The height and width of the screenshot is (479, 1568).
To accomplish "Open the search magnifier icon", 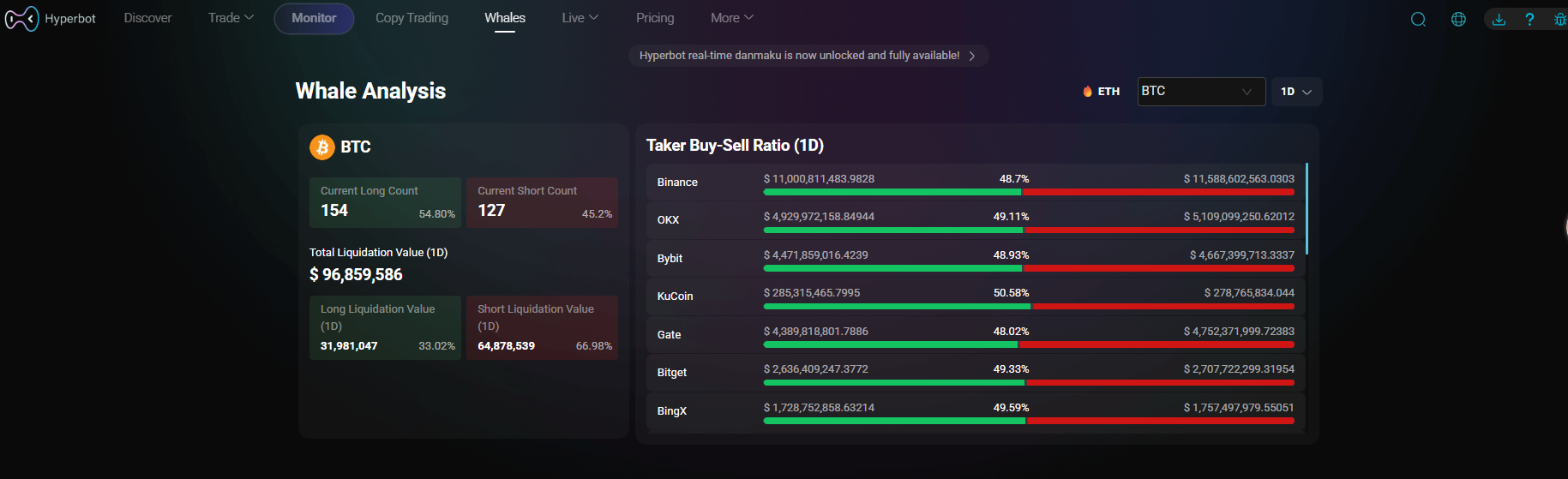I will tap(1418, 19).
